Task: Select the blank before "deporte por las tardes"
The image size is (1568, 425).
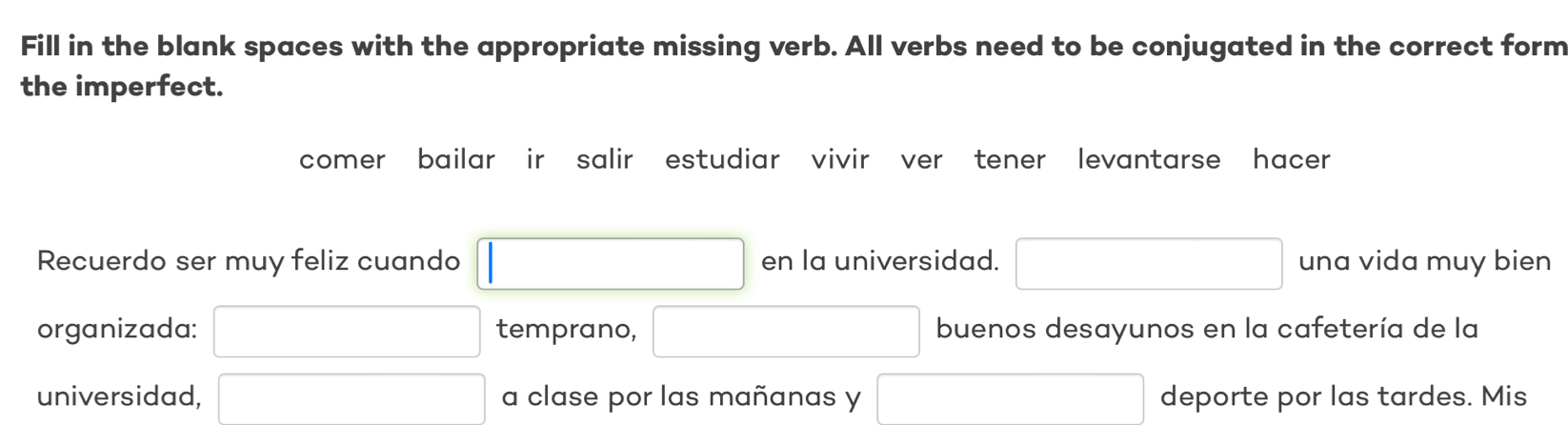Action: click(x=1010, y=398)
